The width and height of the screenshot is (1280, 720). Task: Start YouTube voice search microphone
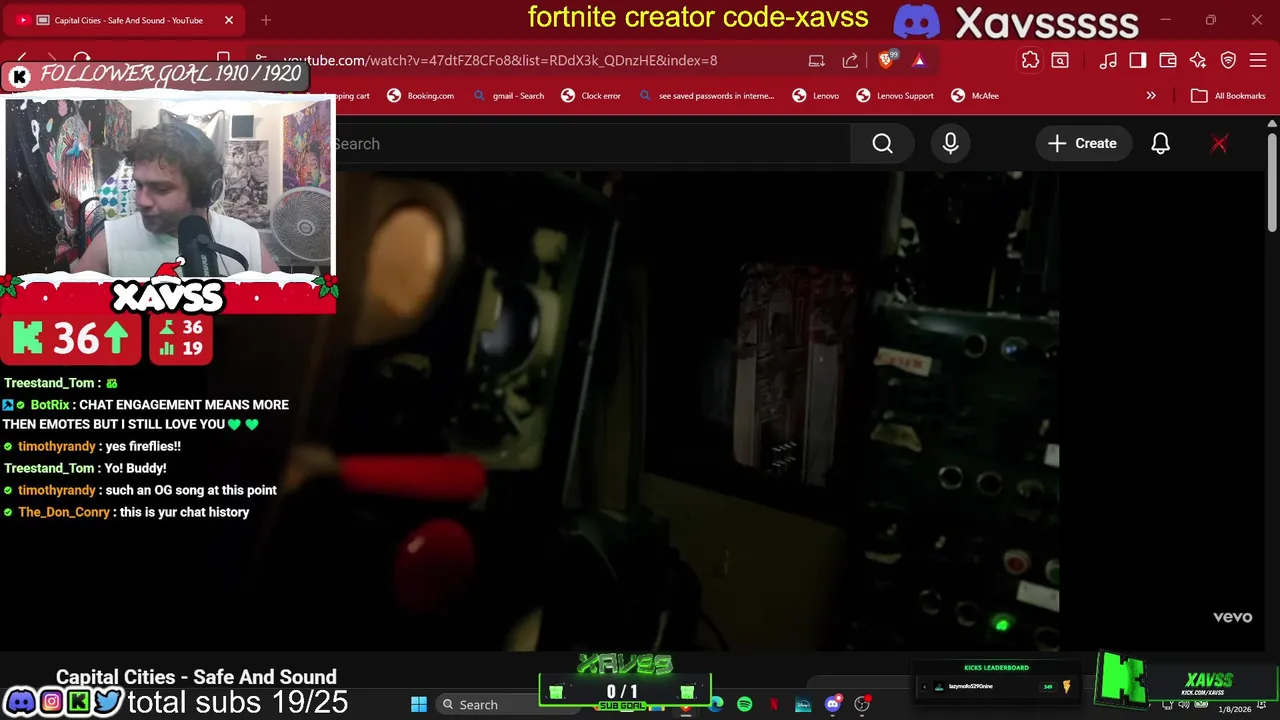(x=950, y=144)
